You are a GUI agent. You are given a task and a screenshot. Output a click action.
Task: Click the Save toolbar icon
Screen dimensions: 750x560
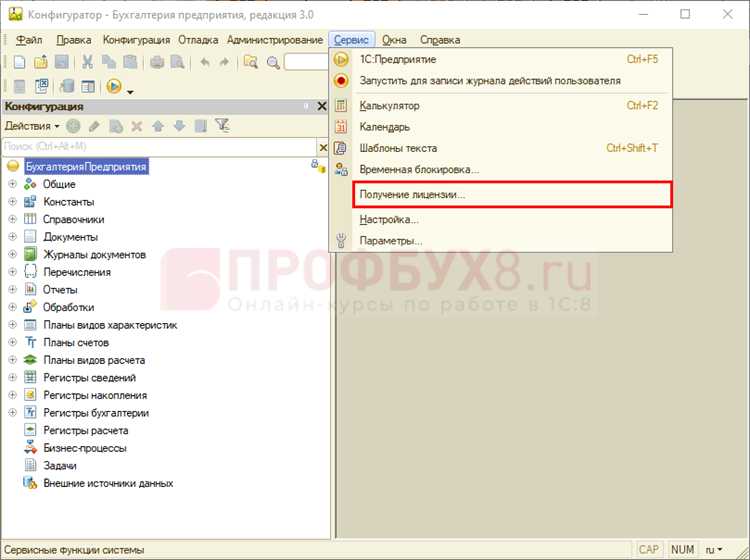click(x=62, y=62)
